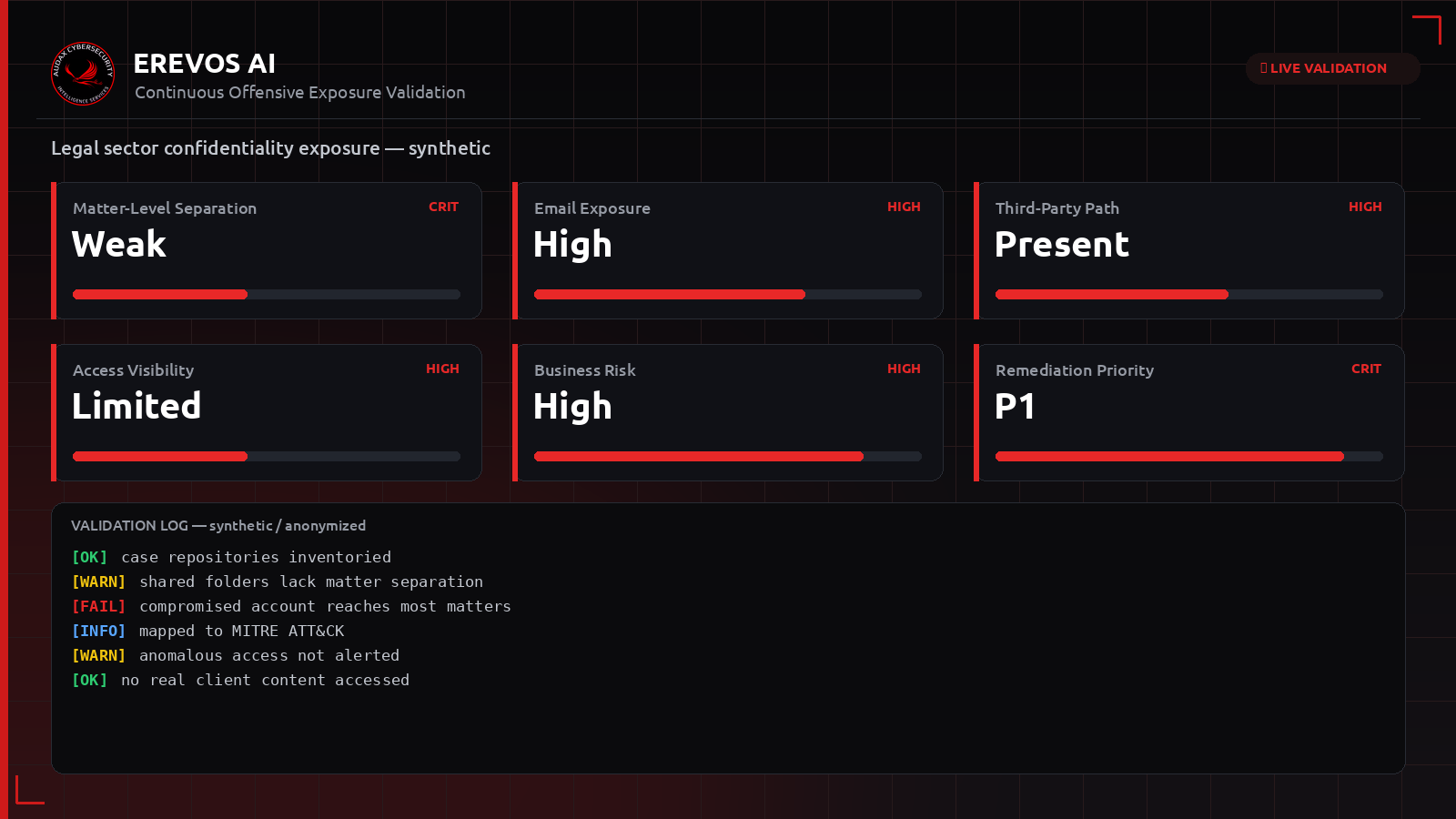Select the Limited value text

136,406
